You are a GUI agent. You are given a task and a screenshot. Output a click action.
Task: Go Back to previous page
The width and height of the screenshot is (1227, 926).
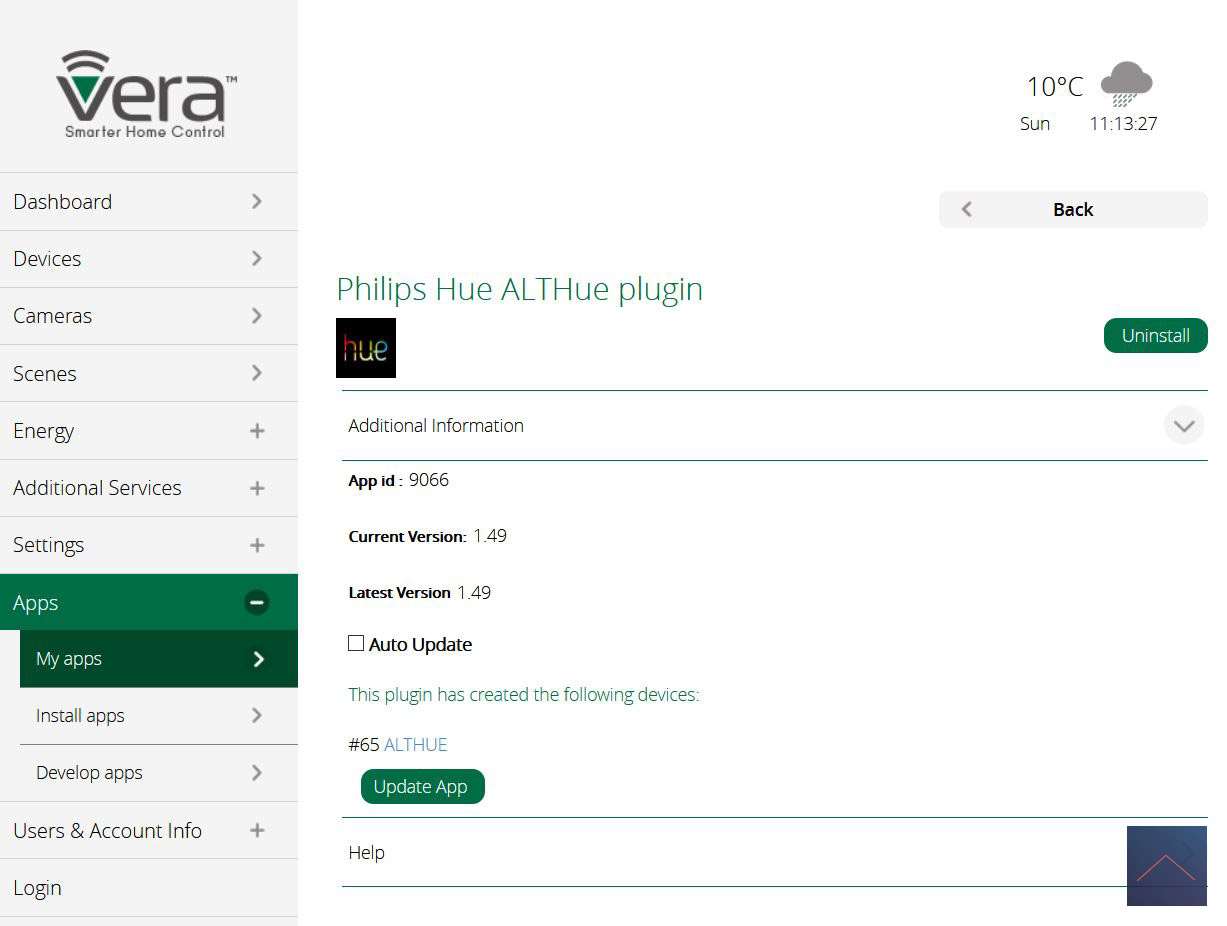1072,210
